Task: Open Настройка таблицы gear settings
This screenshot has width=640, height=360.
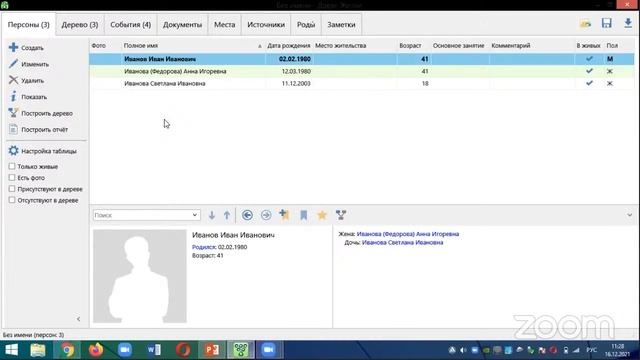Action: pos(13,151)
